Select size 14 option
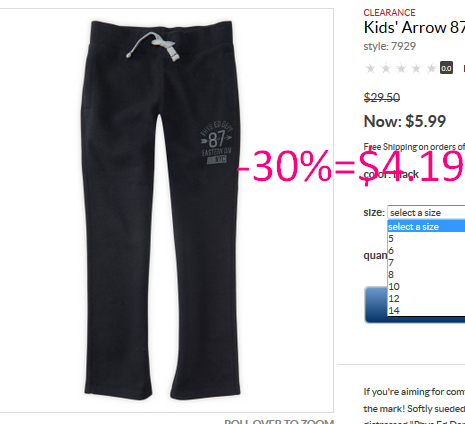 (426, 311)
